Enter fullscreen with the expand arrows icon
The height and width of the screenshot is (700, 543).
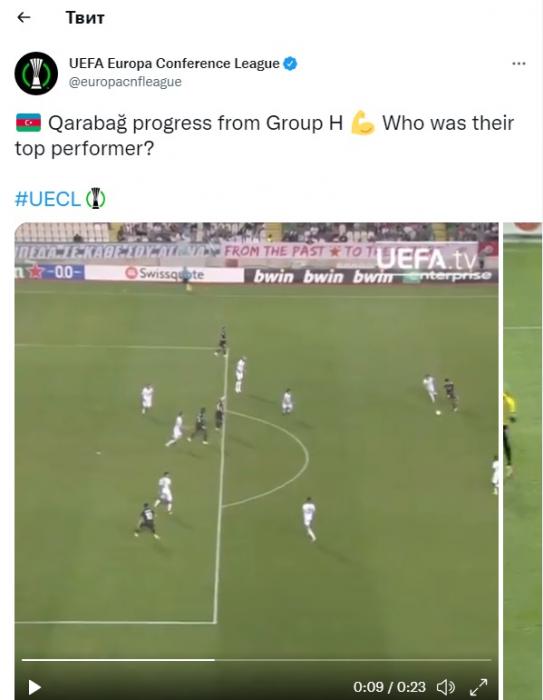tap(478, 687)
